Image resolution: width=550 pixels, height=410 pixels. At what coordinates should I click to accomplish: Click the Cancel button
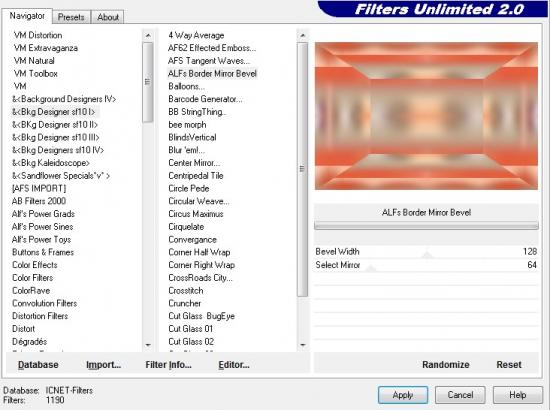coord(460,395)
